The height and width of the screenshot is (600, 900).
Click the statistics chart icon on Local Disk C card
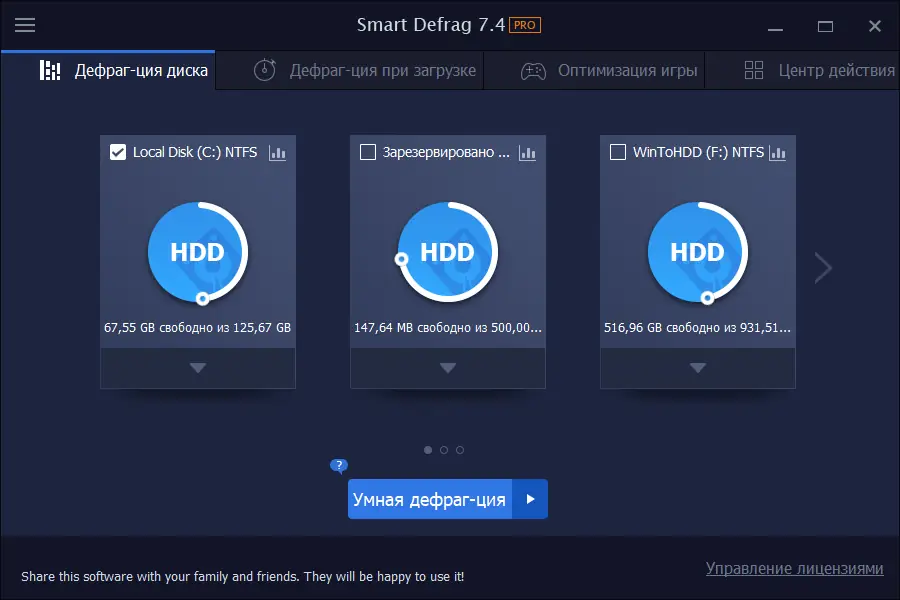coord(277,152)
